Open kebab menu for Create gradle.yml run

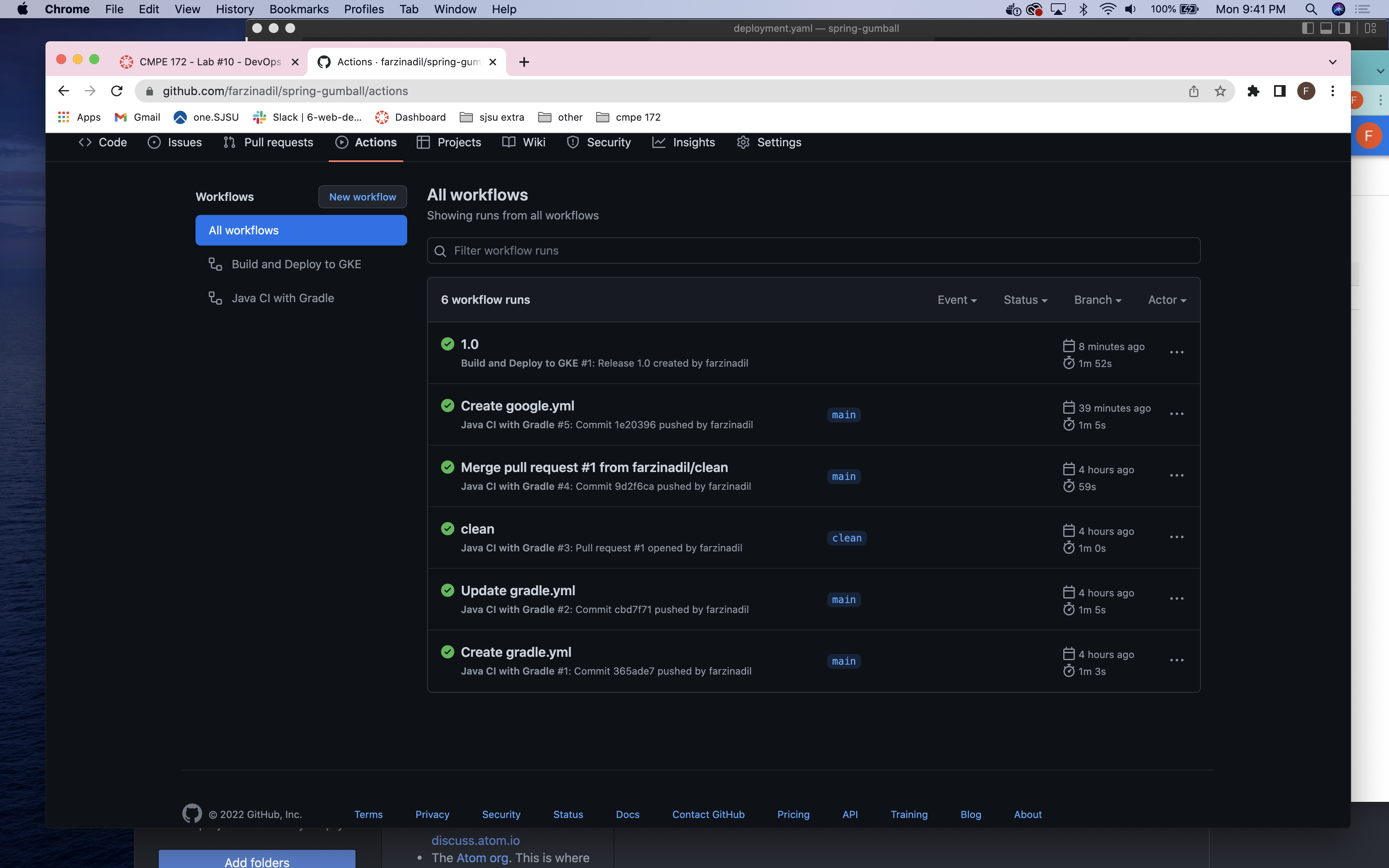coord(1176,660)
